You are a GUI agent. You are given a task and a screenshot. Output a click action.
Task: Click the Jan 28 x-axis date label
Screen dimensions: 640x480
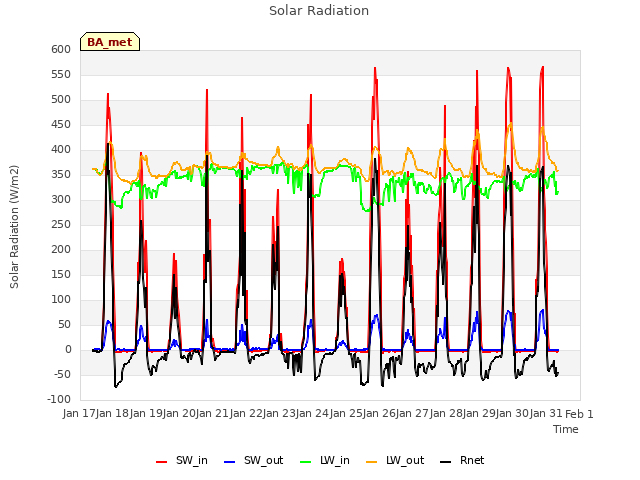point(446,413)
